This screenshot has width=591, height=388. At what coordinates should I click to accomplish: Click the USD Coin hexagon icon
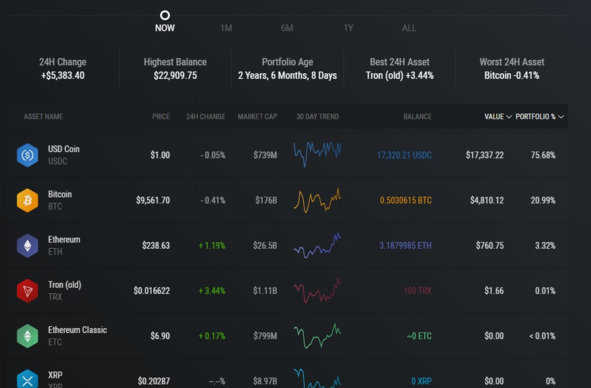28,155
